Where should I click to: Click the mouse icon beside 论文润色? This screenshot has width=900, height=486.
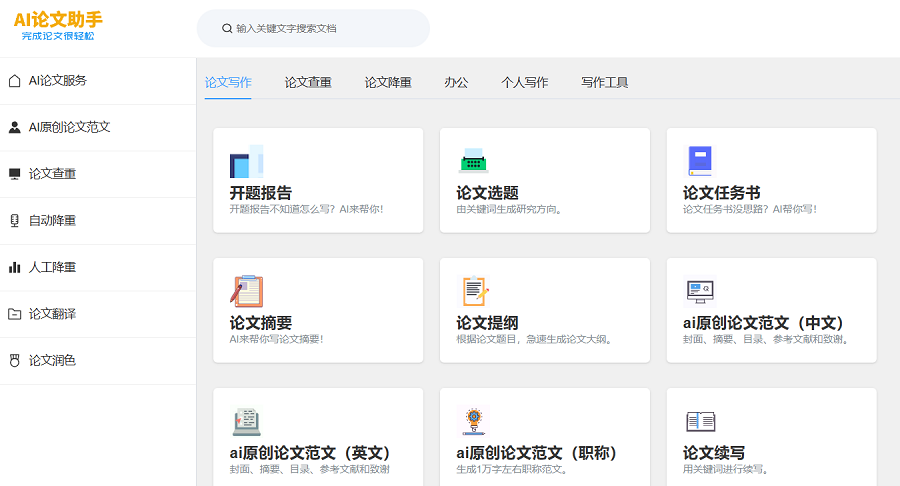(x=15, y=360)
